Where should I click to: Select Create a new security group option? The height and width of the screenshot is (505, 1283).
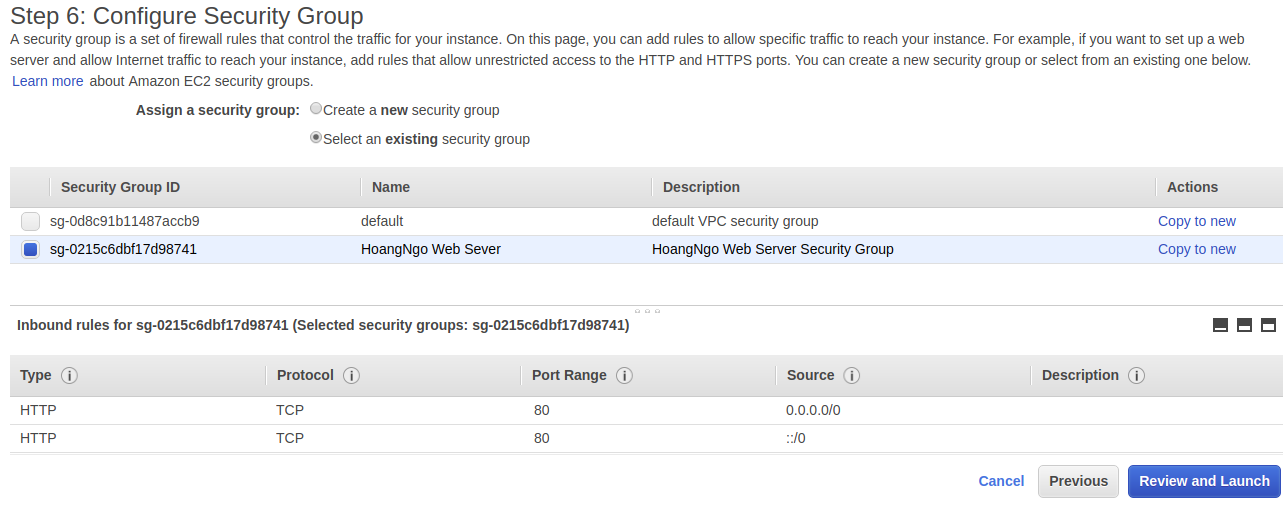point(316,109)
